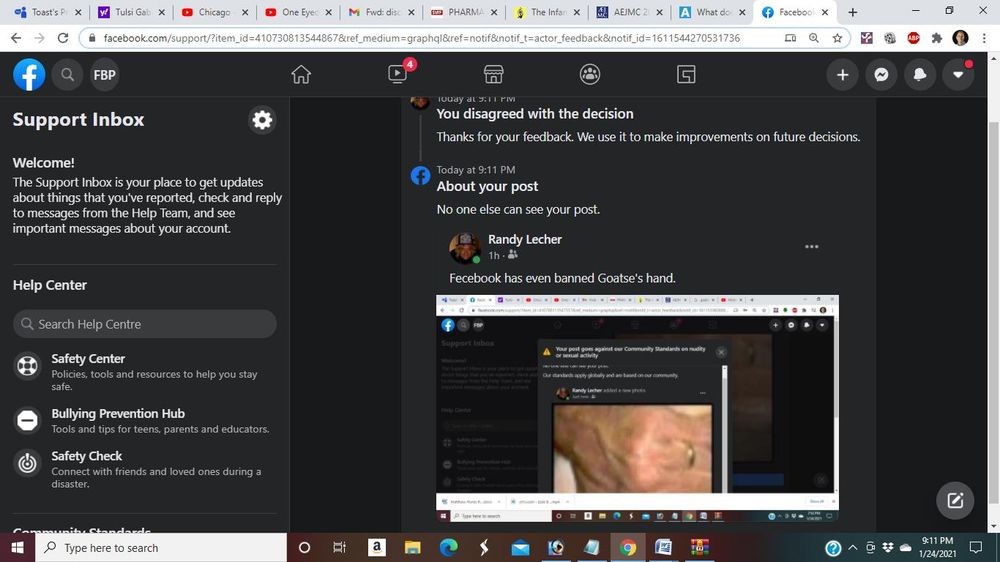Go to Facebook Home feed

301,75
